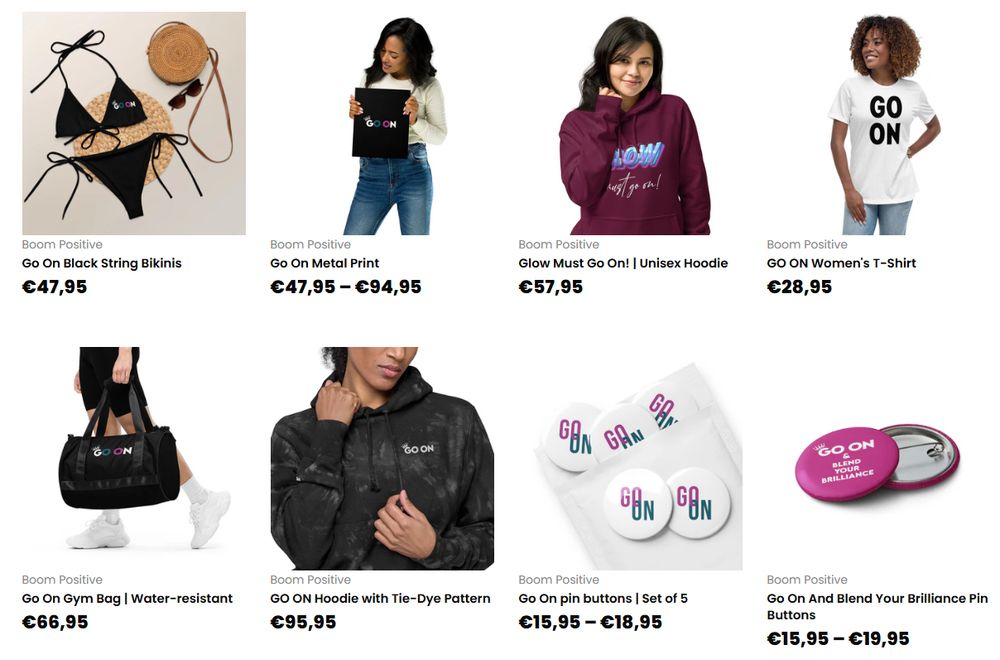Click GO ON Hoodie with Tie-Dye Pattern title
1000x660 pixels.
[x=380, y=599]
